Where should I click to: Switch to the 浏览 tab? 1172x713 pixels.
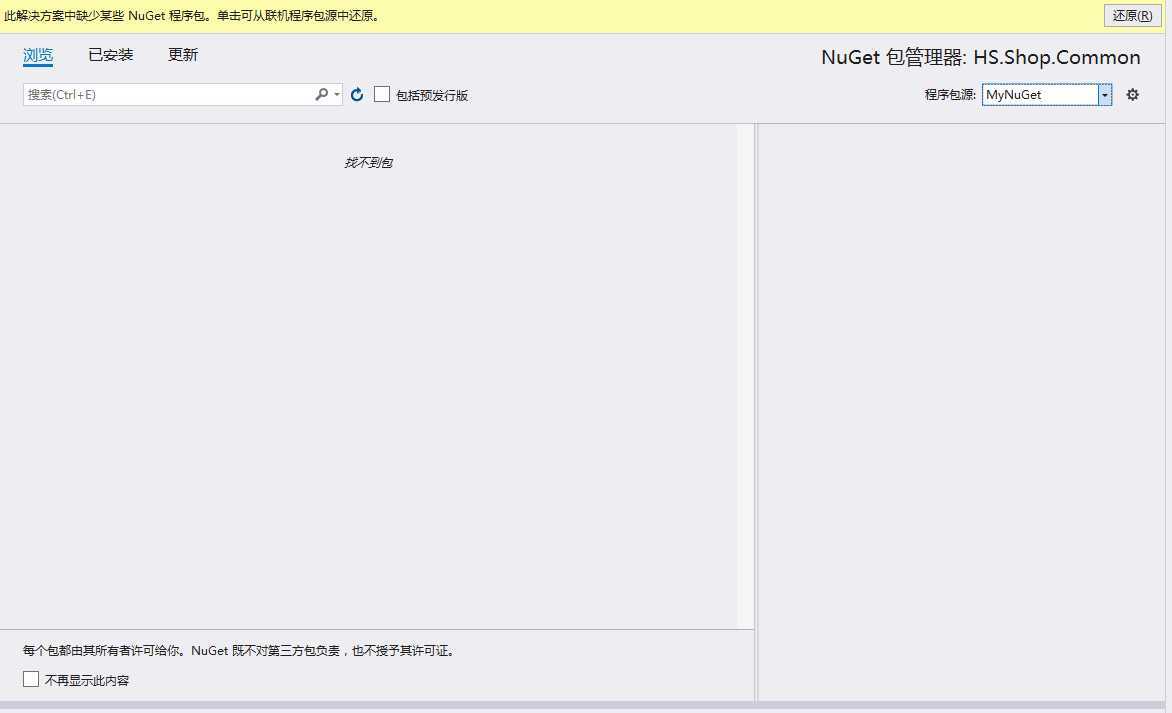[x=38, y=55]
